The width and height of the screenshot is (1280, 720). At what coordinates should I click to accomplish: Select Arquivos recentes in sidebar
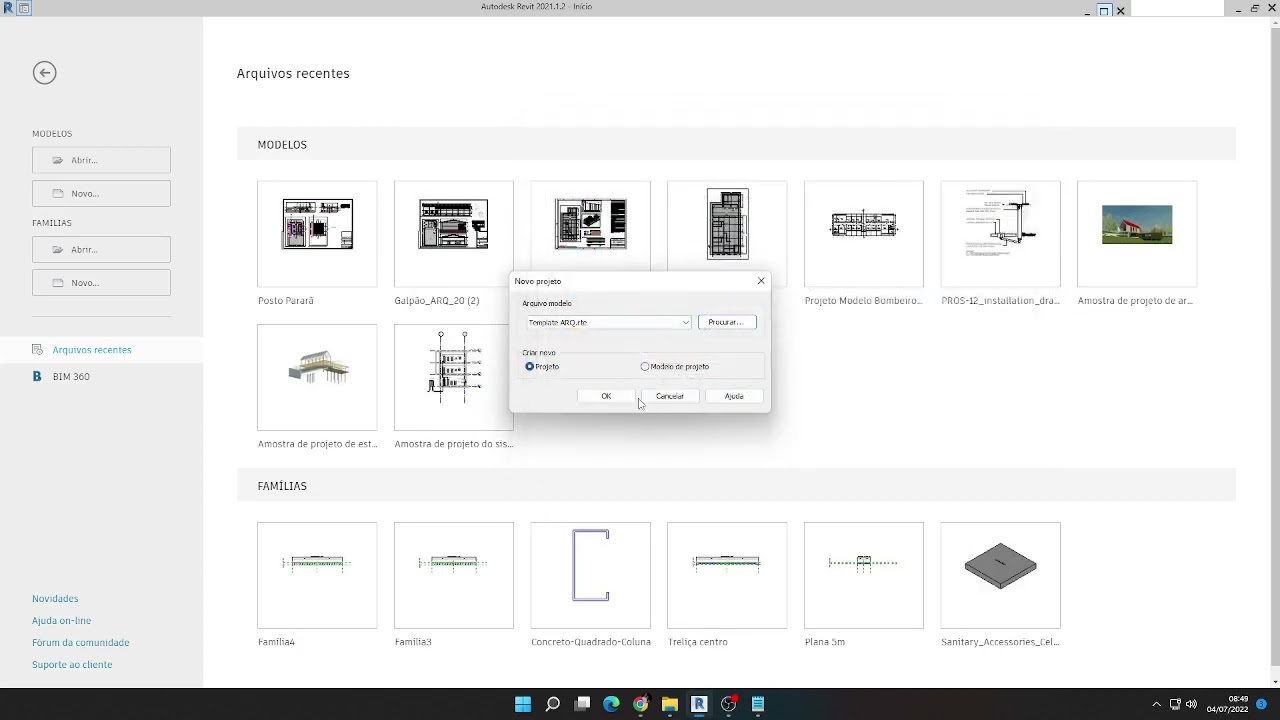pyautogui.click(x=92, y=350)
